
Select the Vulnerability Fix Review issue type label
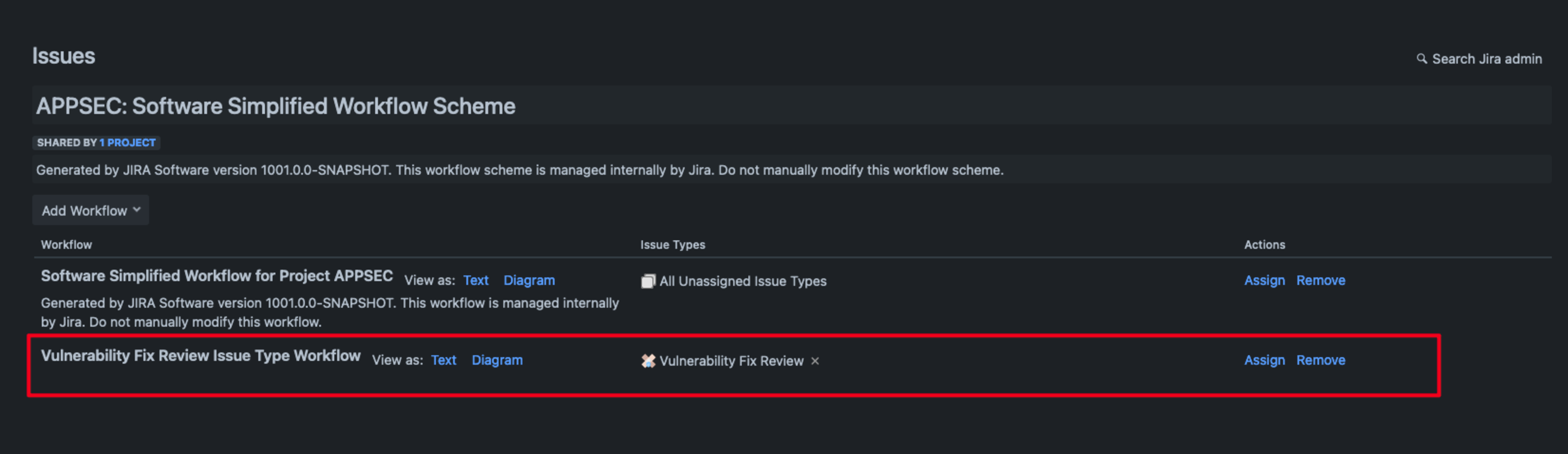[731, 361]
